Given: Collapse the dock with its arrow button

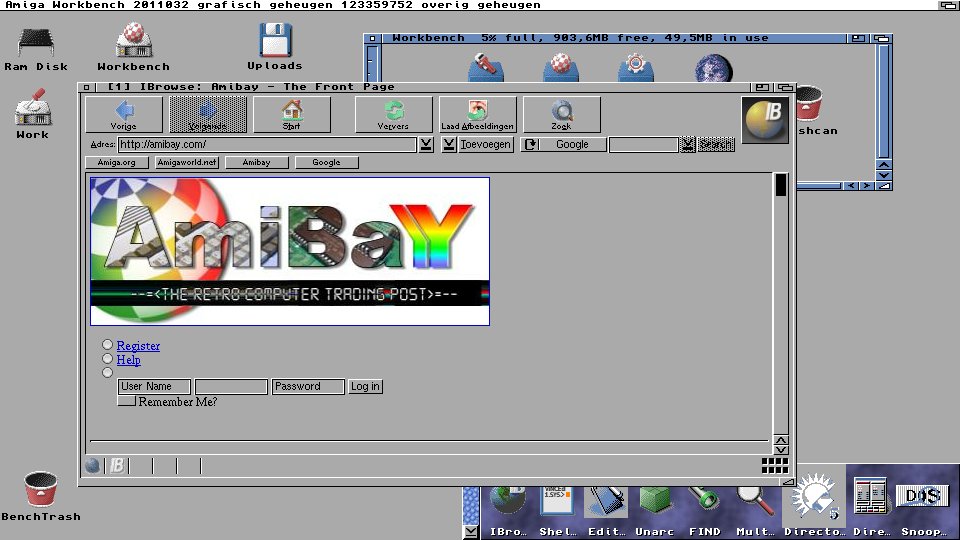Looking at the screenshot, I should (x=470, y=531).
